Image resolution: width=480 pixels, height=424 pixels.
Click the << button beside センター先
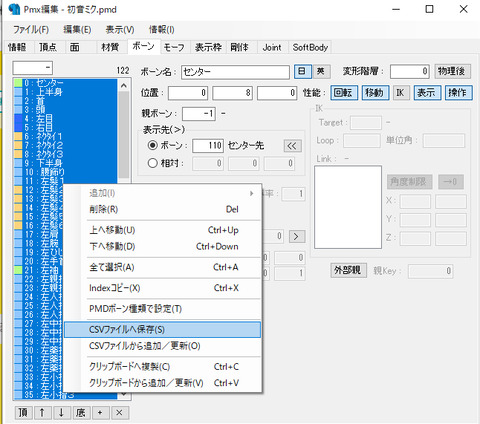(292, 146)
